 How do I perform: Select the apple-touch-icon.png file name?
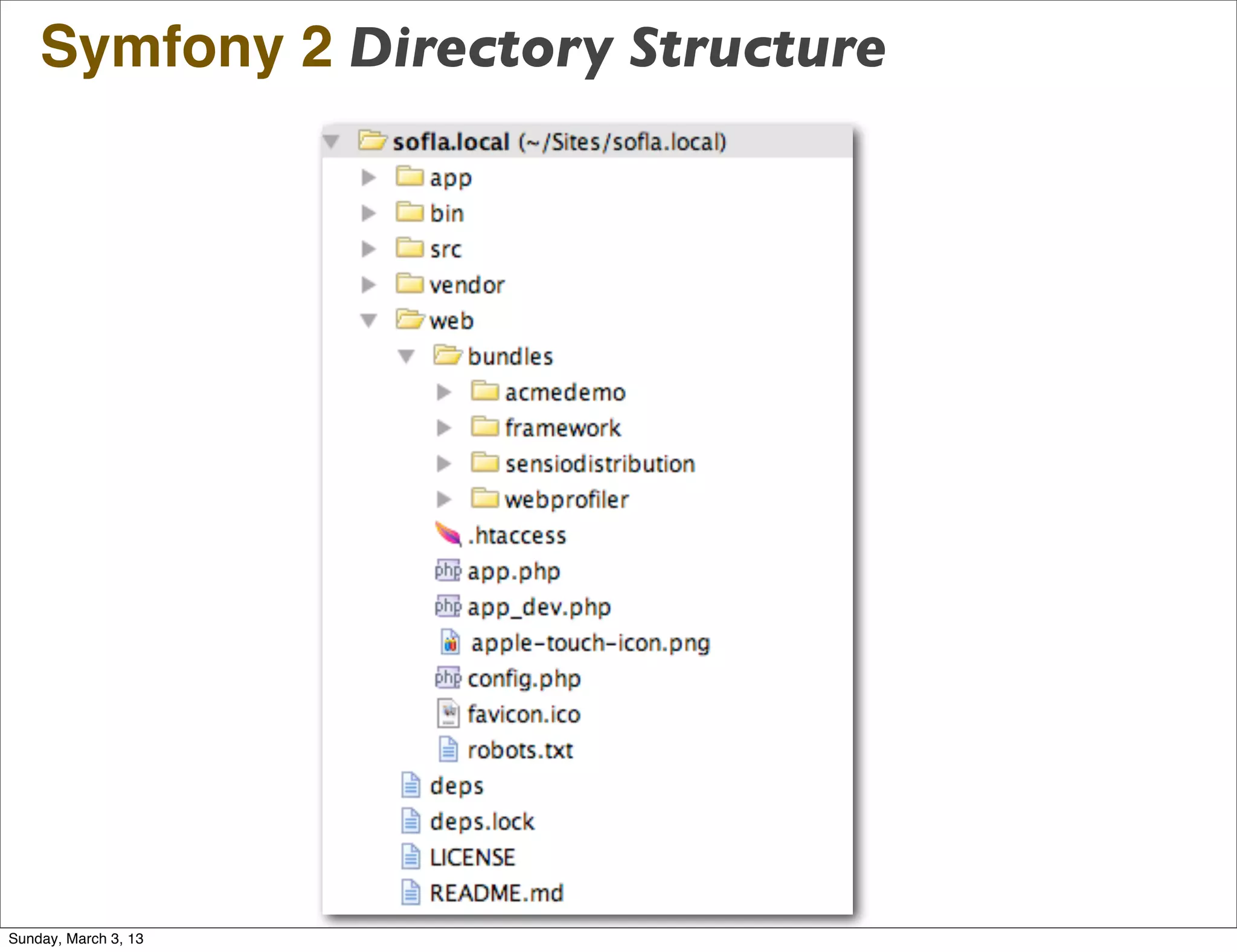pos(591,643)
